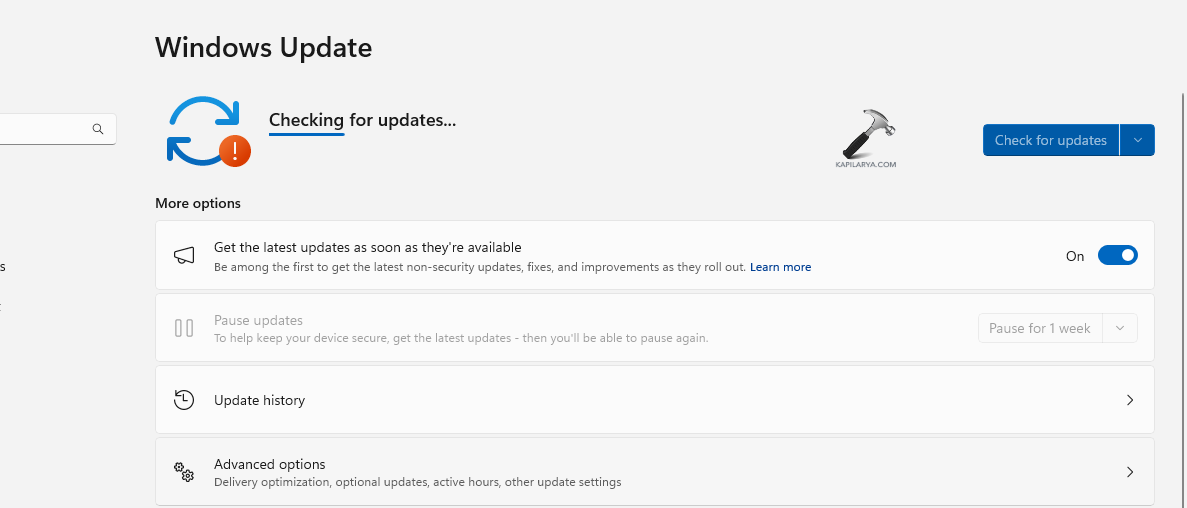Click the pause icon beside Pause updates

coord(184,328)
